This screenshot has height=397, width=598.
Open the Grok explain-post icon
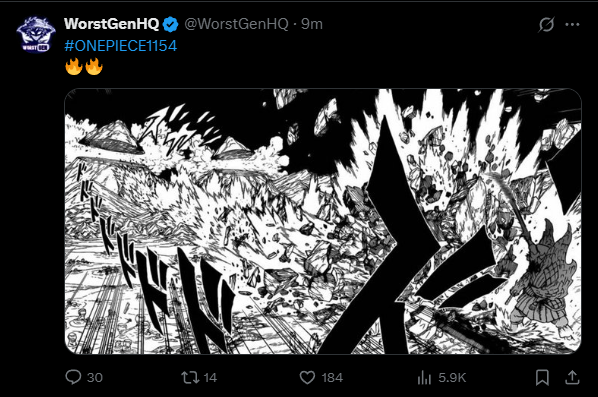pyautogui.click(x=546, y=24)
